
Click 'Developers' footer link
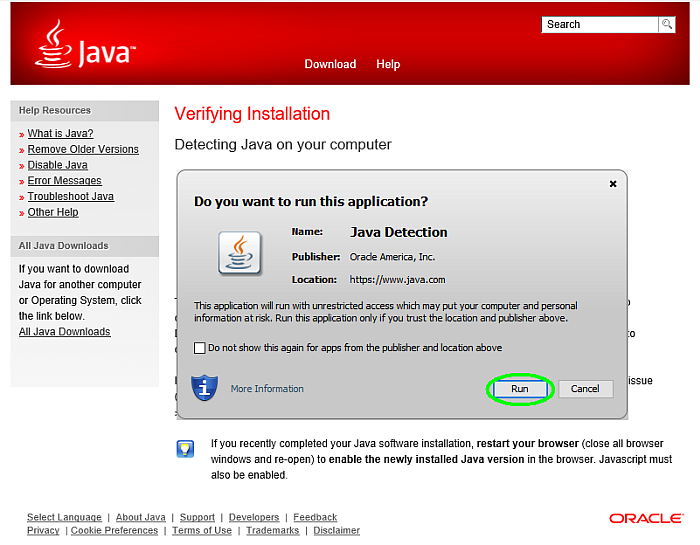point(254,517)
